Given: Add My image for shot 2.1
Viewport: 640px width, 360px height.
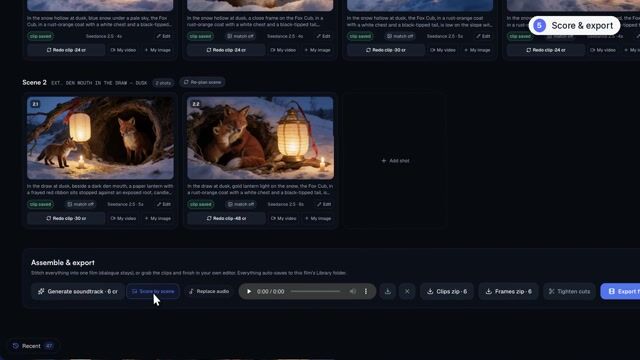Looking at the screenshot, I should click(158, 218).
